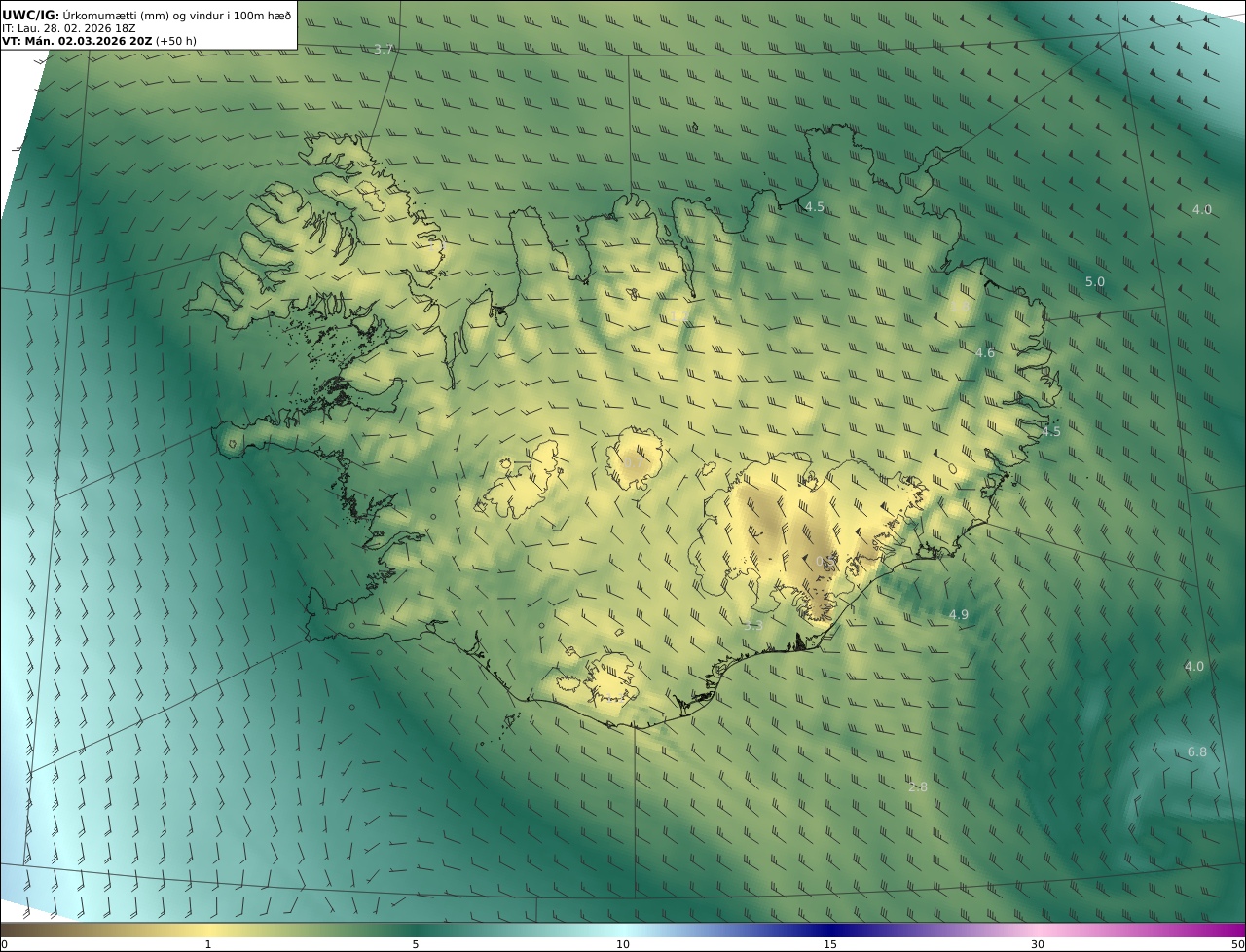This screenshot has height=952, width=1246.
Task: Click the colorbar tick label 50
Action: 1237,944
